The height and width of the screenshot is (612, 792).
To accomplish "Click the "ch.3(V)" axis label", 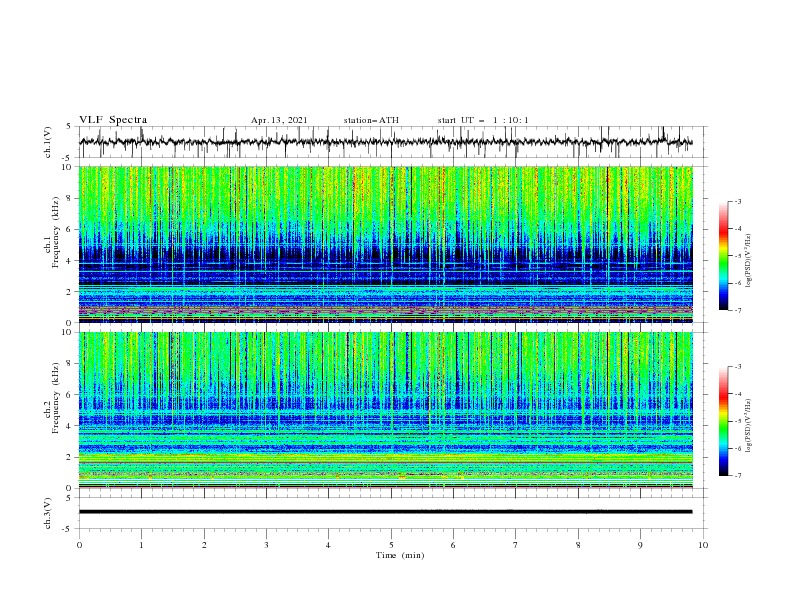I will click(x=48, y=513).
